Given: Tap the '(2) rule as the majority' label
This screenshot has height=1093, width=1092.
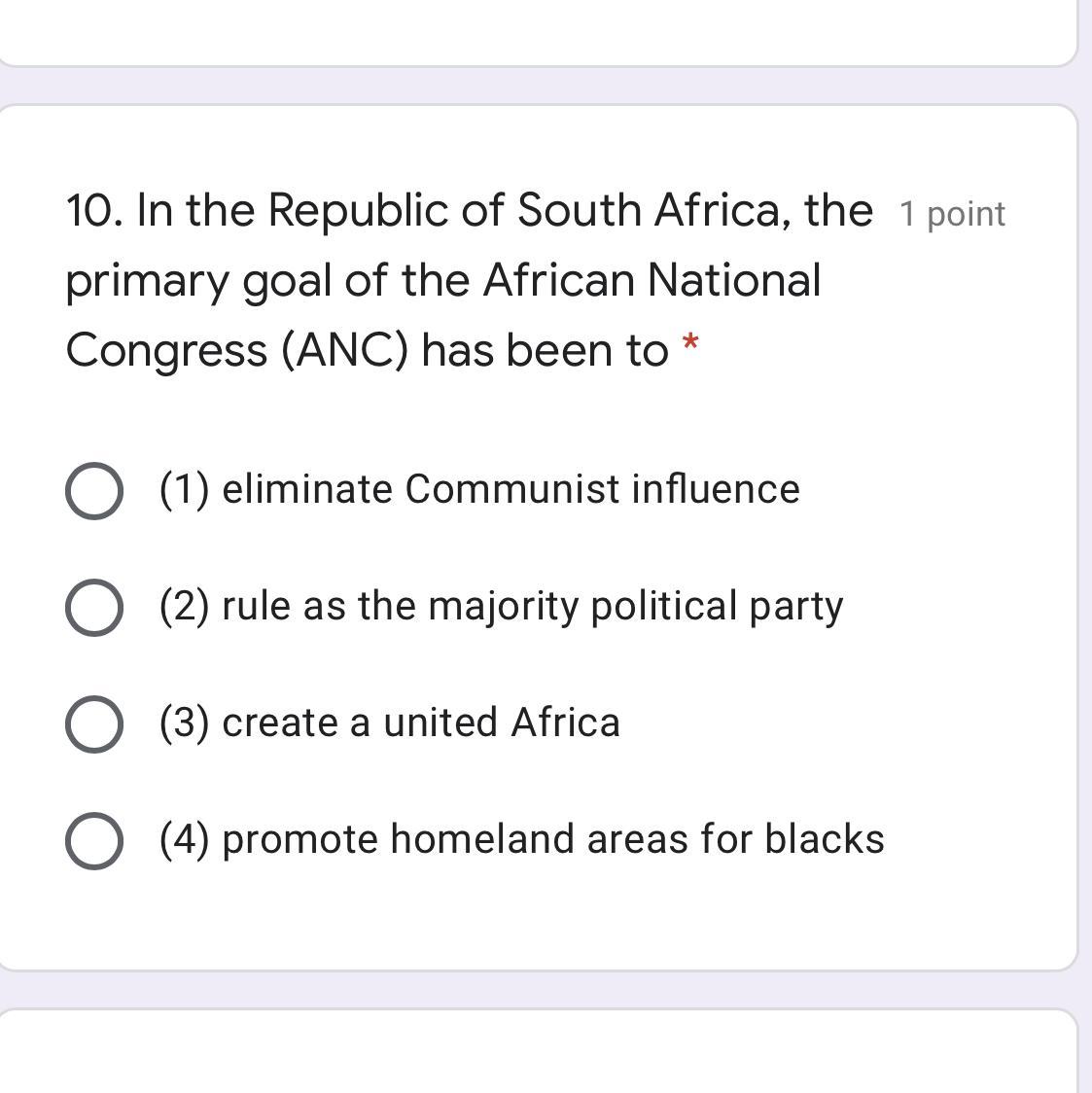Looking at the screenshot, I should pos(501,606).
